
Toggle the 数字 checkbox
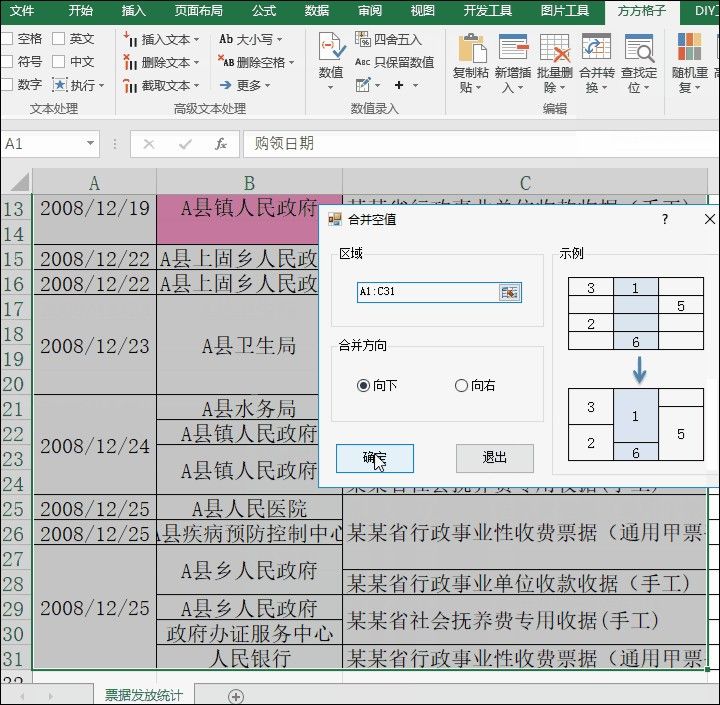tap(6, 85)
